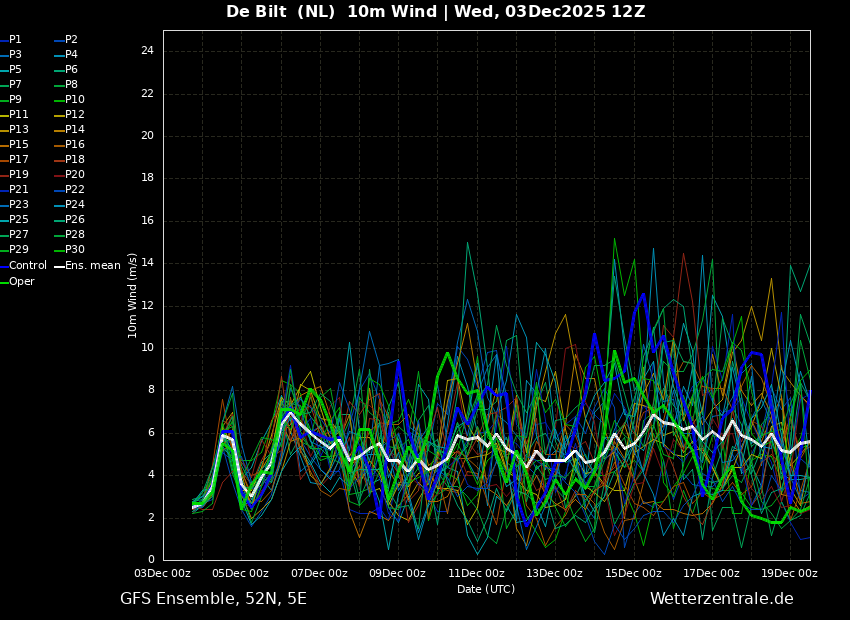Select the 19Dec 00z date tick

point(789,573)
